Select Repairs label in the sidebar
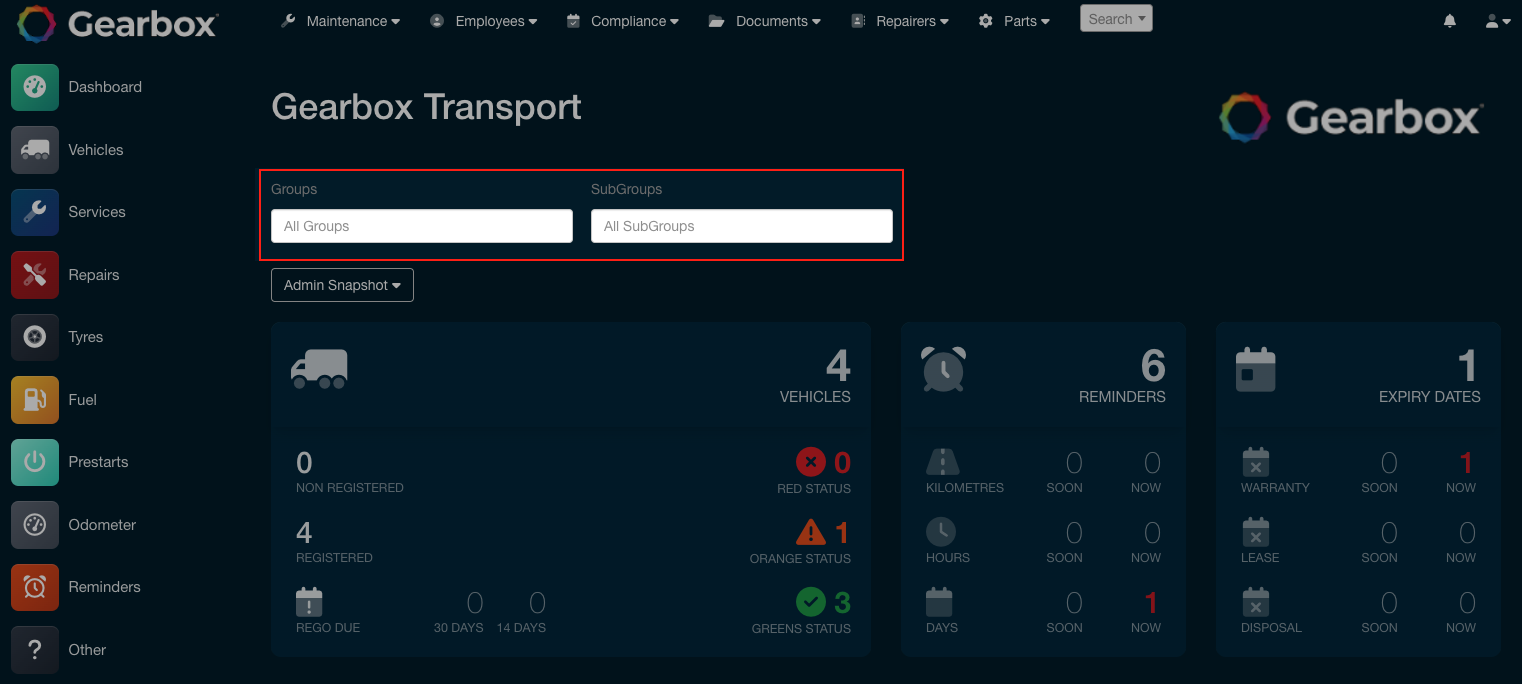Image resolution: width=1522 pixels, height=684 pixels. (x=94, y=275)
